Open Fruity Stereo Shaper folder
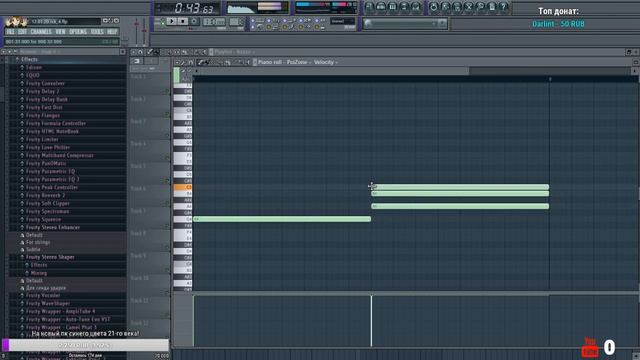The height and width of the screenshot is (360, 640). click(x=50, y=257)
